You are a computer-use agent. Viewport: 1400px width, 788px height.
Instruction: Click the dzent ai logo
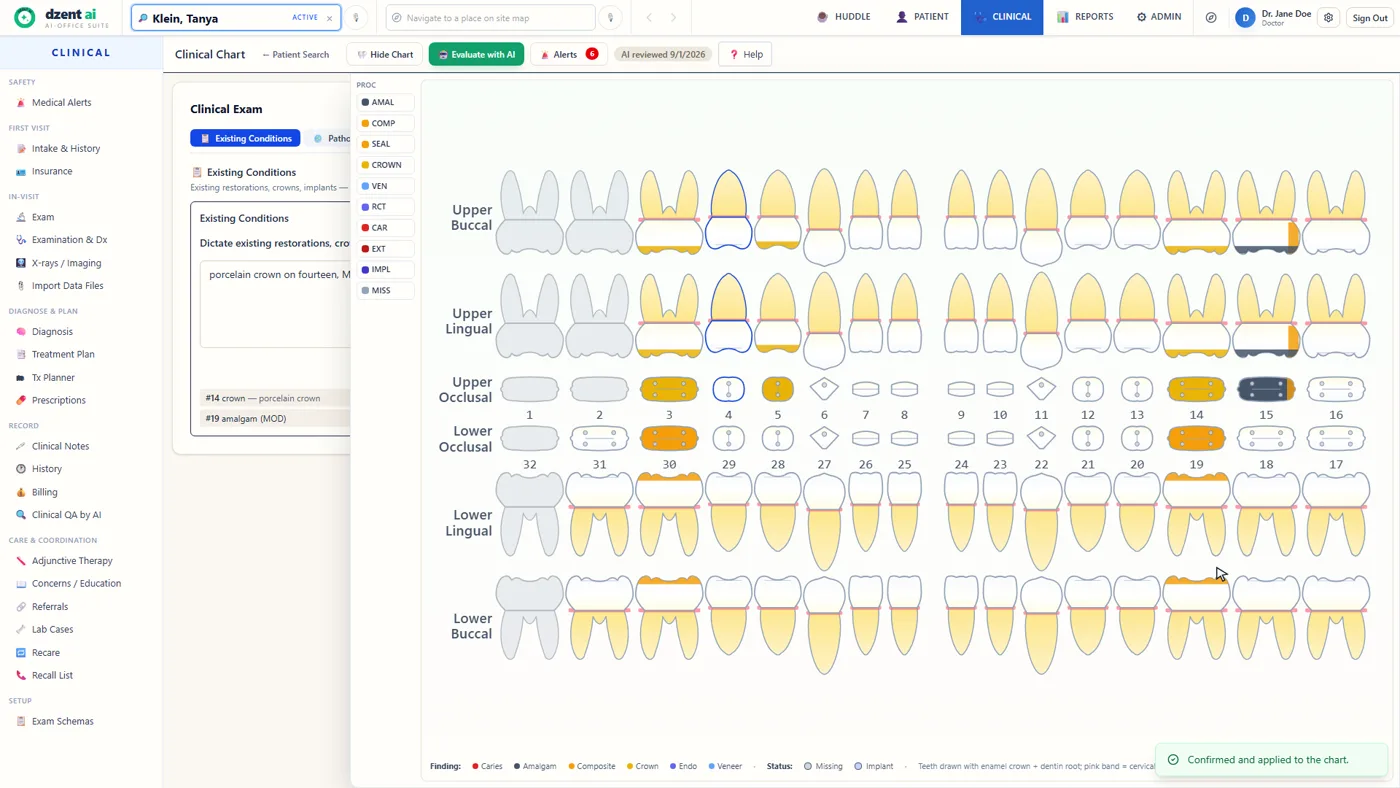61,17
